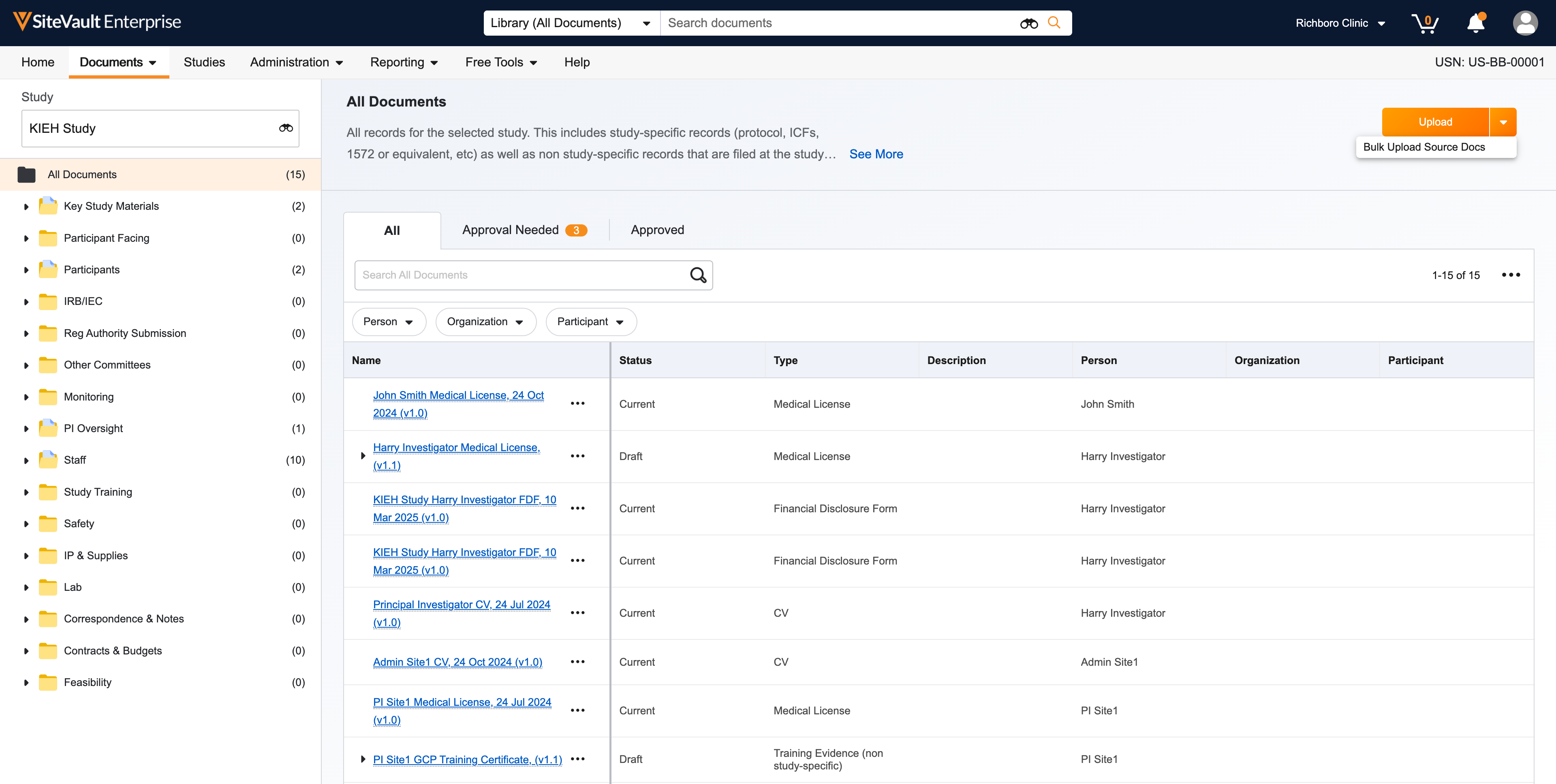The image size is (1556, 784).
Task: Go to the Home menu
Action: (x=37, y=62)
